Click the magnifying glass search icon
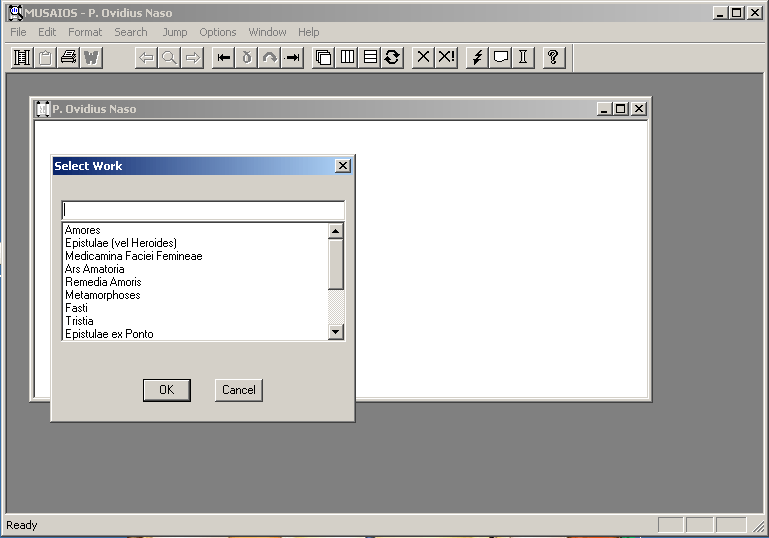Viewport: 769px width, 538px height. point(169,57)
